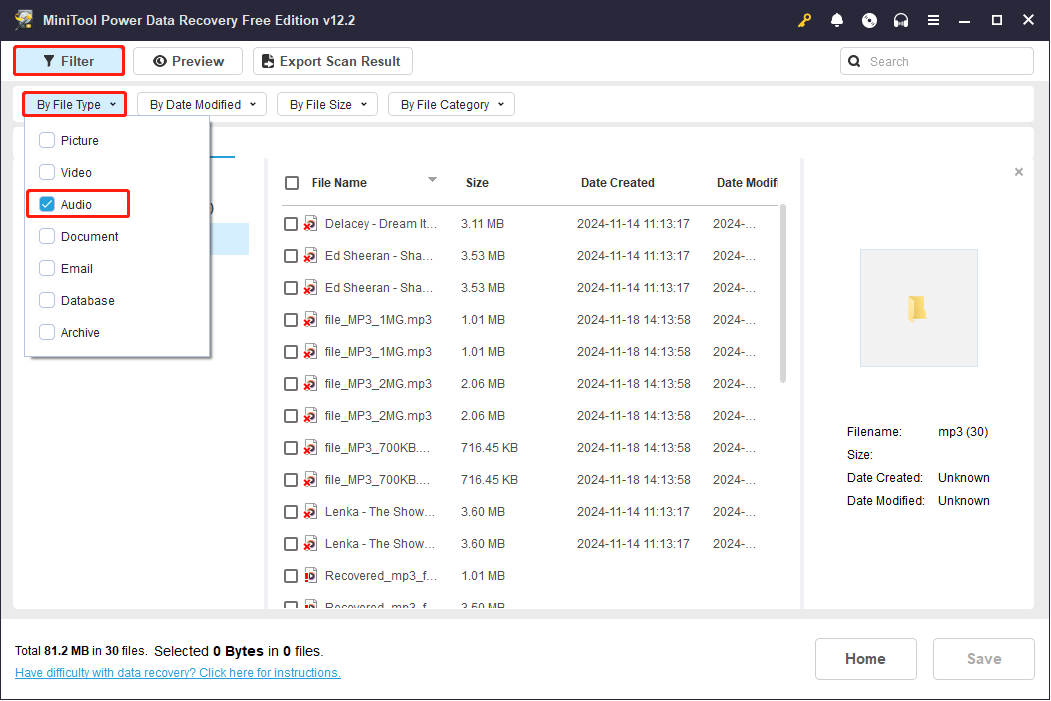Image resolution: width=1051 pixels, height=701 pixels.
Task: Uncheck the Audio file type
Action: [47, 204]
